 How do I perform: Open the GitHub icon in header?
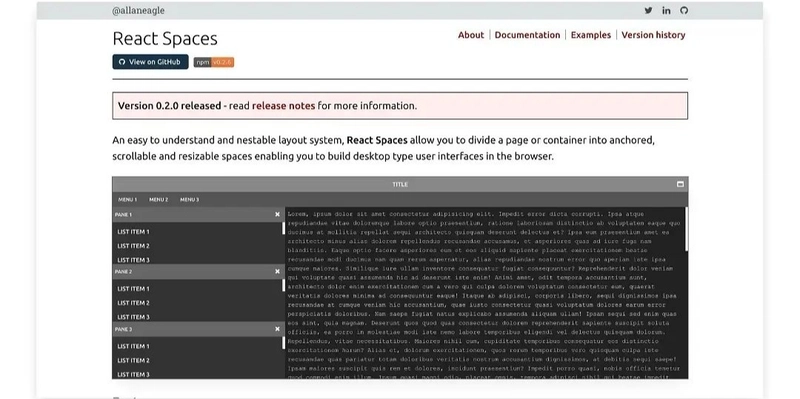(x=684, y=10)
